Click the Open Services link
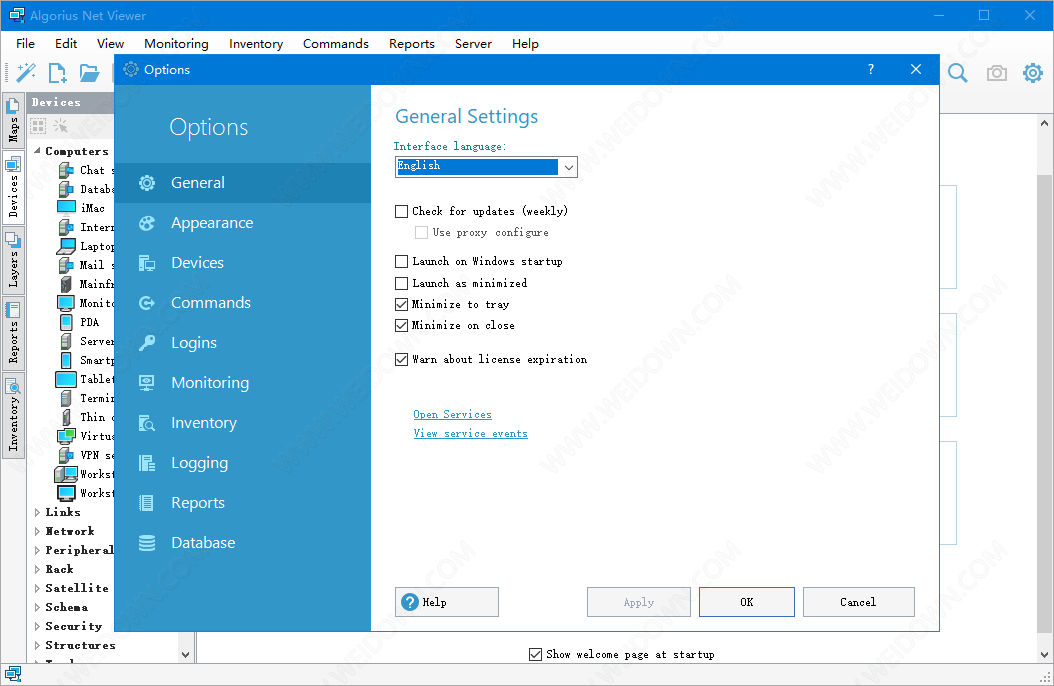This screenshot has width=1054, height=686. coord(452,415)
